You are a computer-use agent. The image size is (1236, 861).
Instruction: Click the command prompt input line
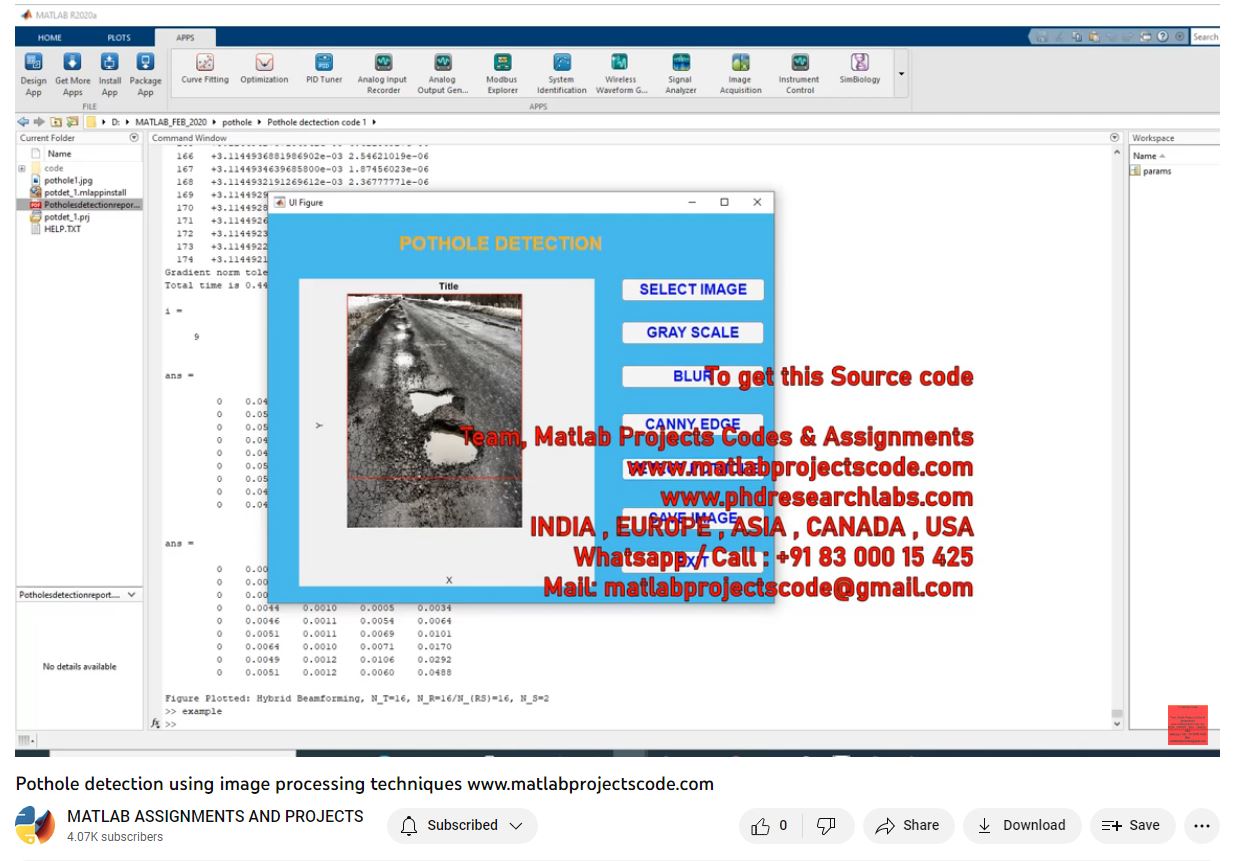(x=640, y=724)
